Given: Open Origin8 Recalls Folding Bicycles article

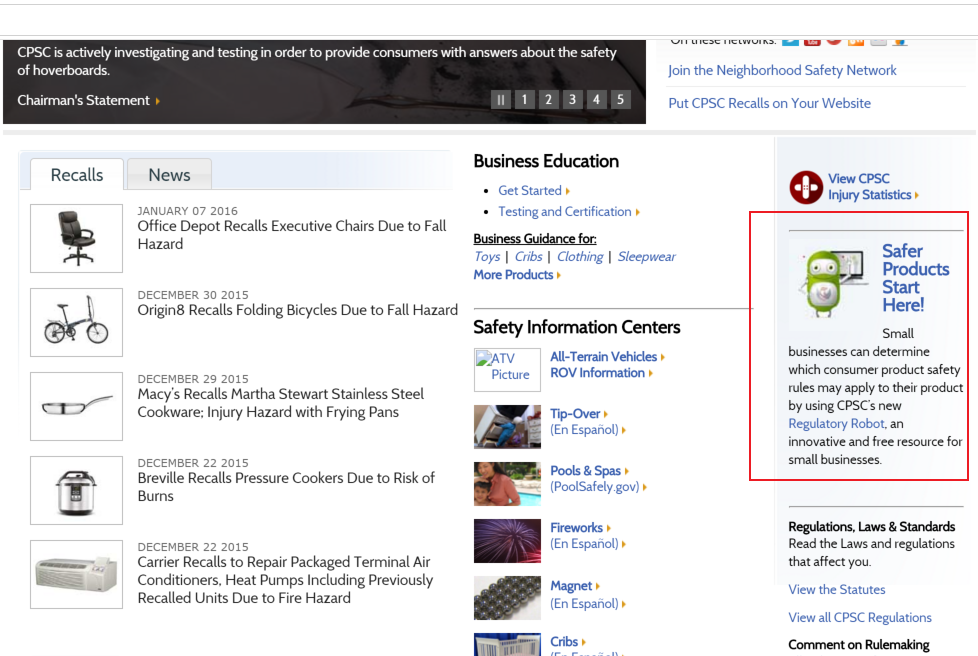Looking at the screenshot, I should coord(298,310).
